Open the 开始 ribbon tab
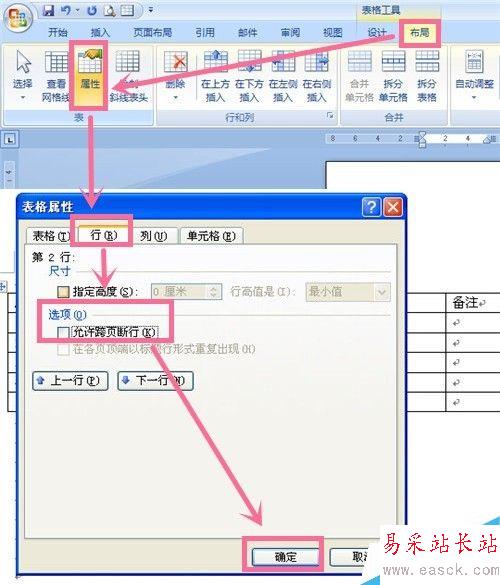This screenshot has height=585, width=500. pyautogui.click(x=57, y=32)
